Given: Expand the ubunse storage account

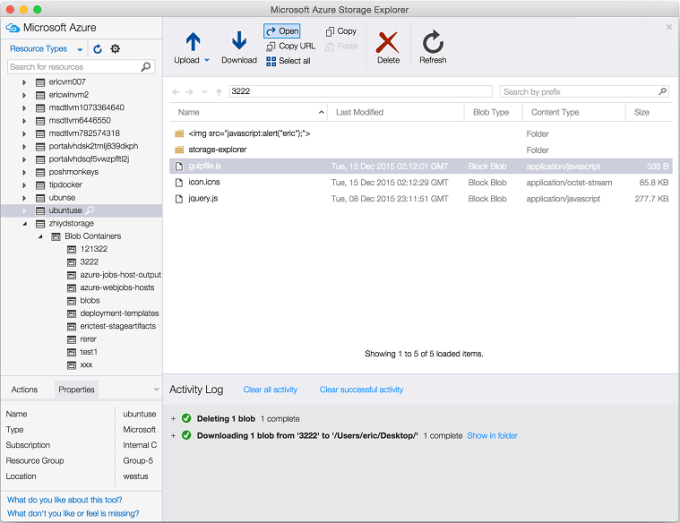Looking at the screenshot, I should pos(24,198).
